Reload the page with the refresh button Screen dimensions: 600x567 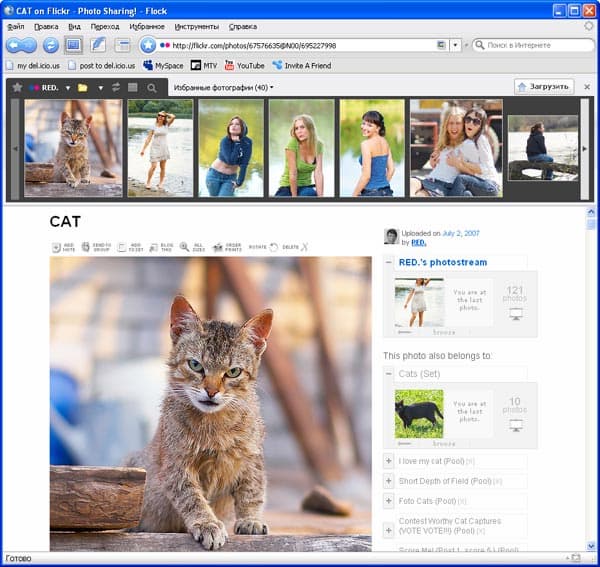[51, 46]
